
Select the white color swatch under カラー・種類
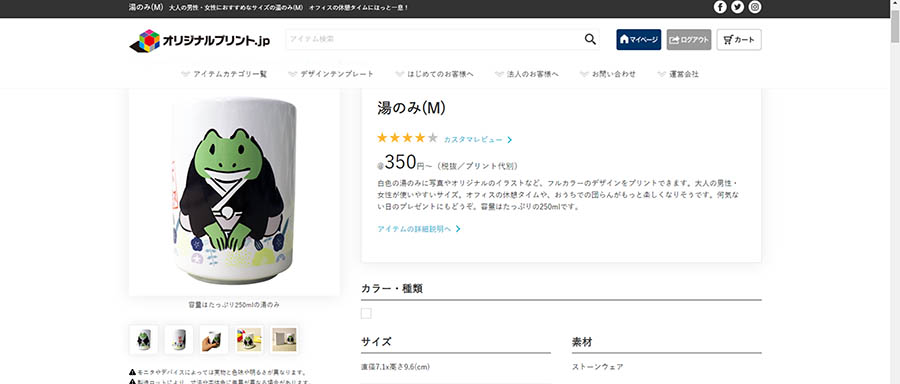click(x=366, y=313)
